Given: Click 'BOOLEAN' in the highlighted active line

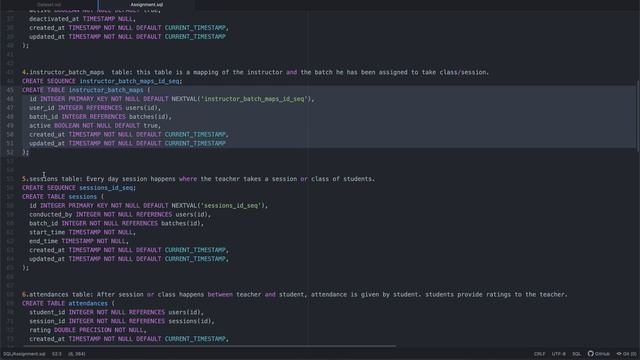Looking at the screenshot, I should pos(66,126).
